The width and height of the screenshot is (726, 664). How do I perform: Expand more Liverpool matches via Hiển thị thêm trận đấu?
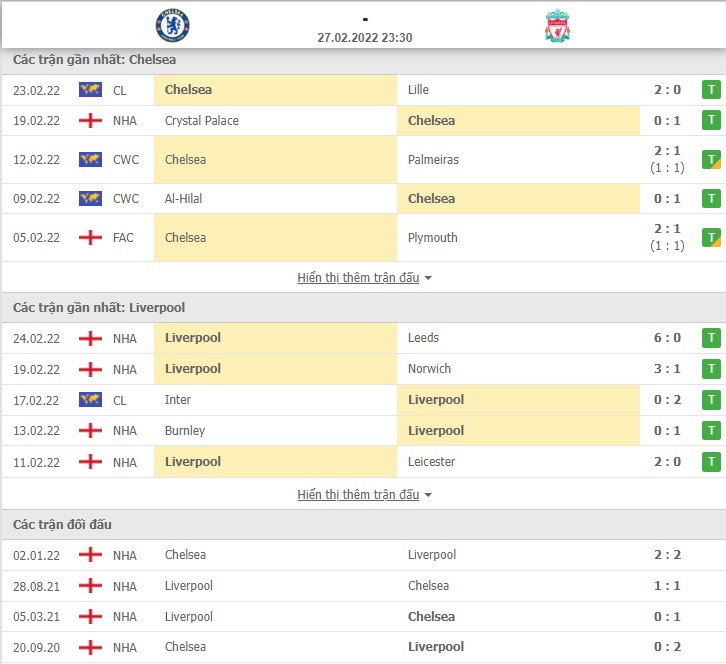point(358,495)
